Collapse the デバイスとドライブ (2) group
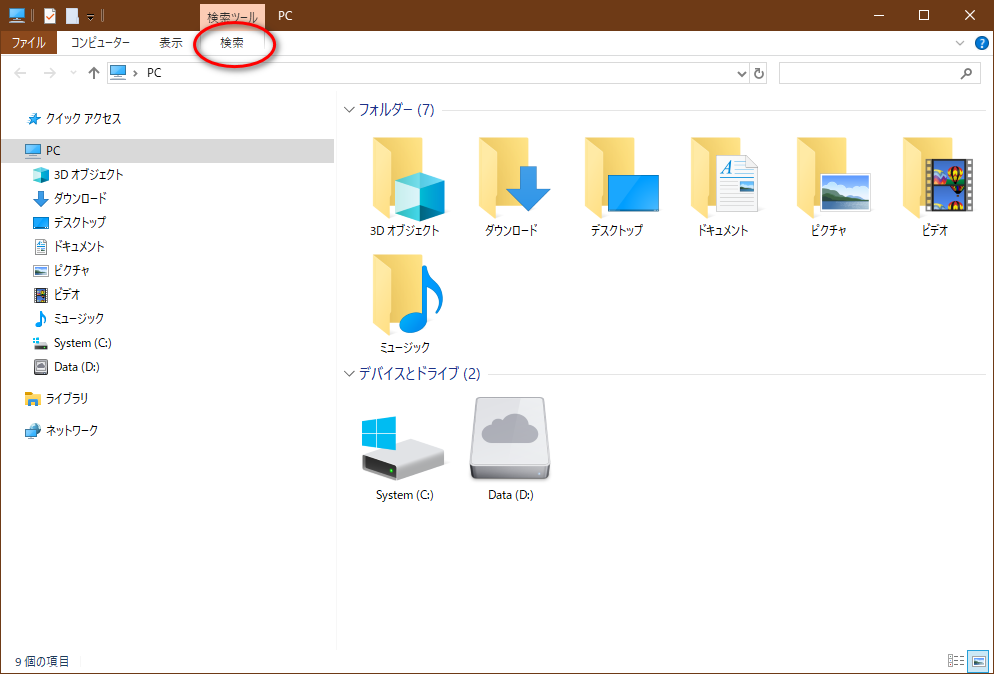Viewport: 994px width, 674px height. (x=349, y=374)
